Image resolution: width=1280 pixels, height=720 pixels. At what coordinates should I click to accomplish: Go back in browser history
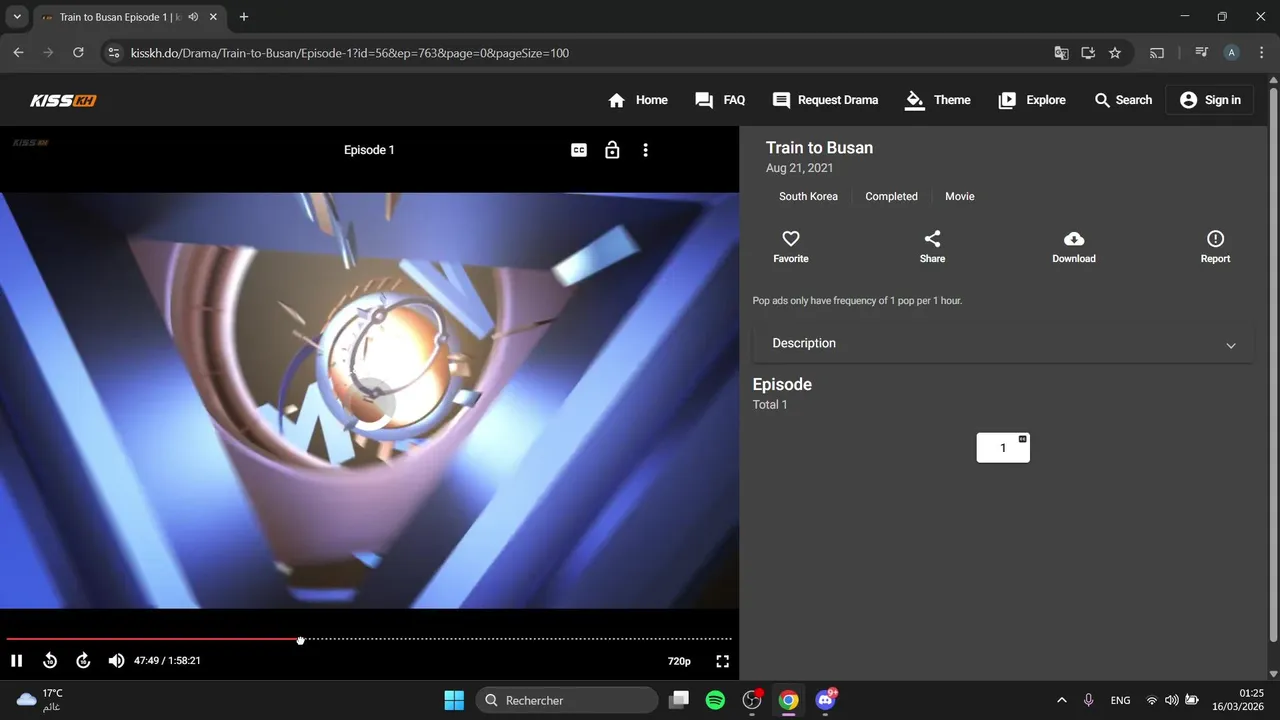tap(18, 53)
